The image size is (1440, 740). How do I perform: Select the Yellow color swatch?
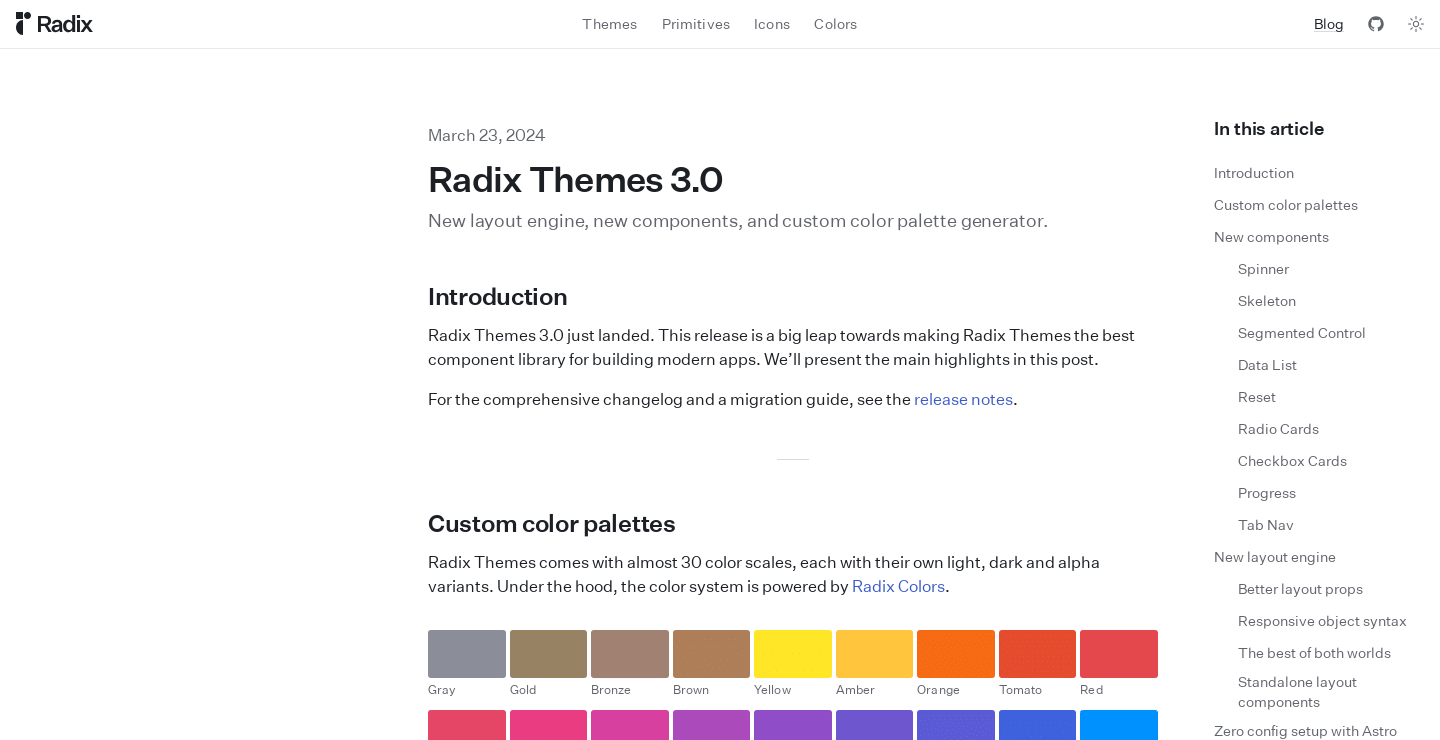[x=793, y=654]
